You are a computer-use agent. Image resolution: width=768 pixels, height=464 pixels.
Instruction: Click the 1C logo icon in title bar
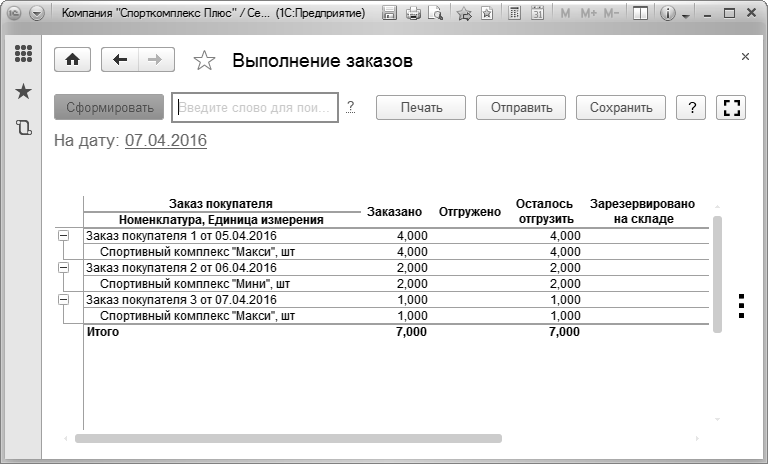(14, 13)
